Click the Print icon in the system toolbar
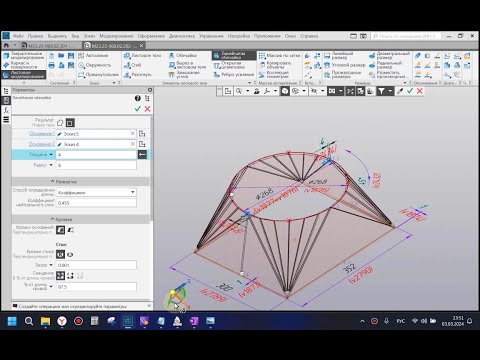Screen dimensions: 480x360 click(x=51, y=65)
